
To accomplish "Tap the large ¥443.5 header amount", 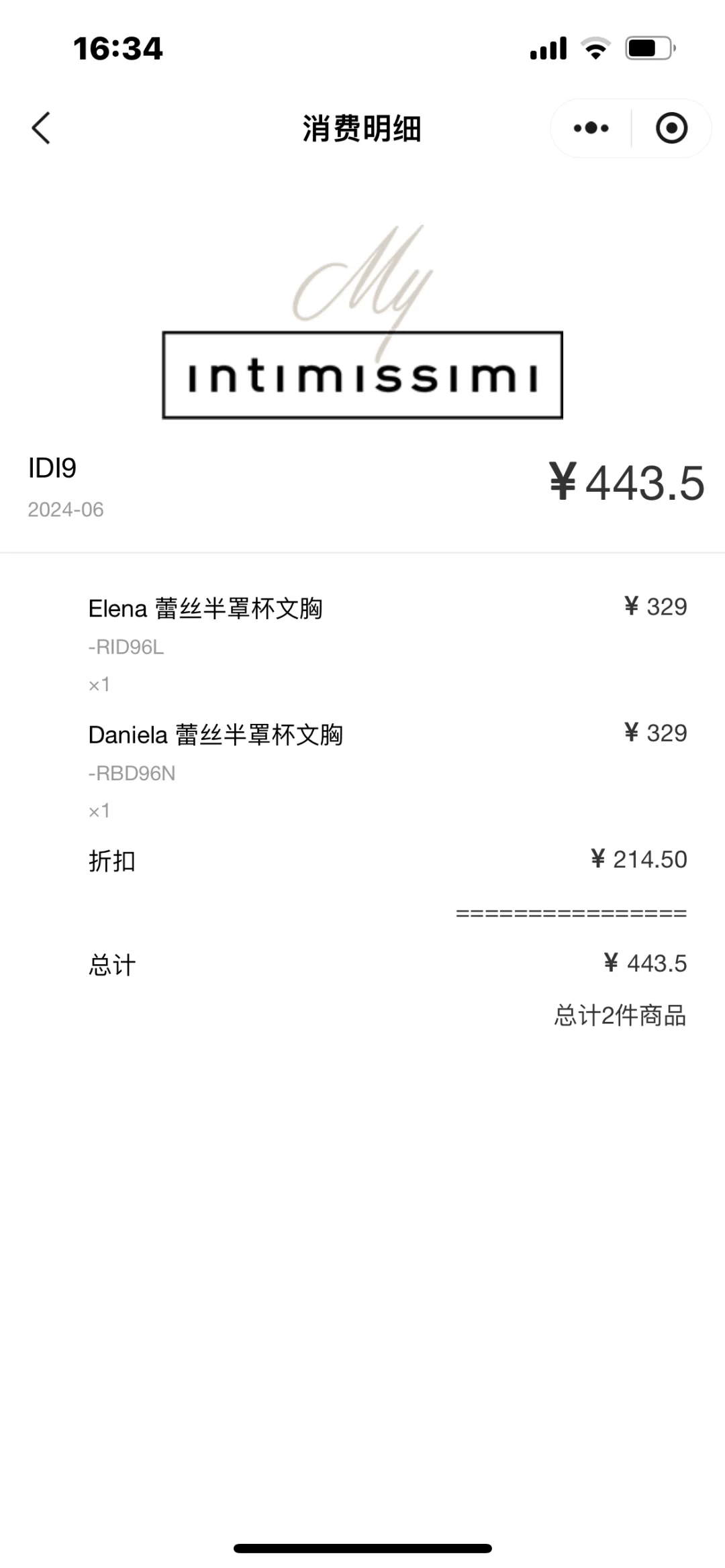I will coord(627,482).
